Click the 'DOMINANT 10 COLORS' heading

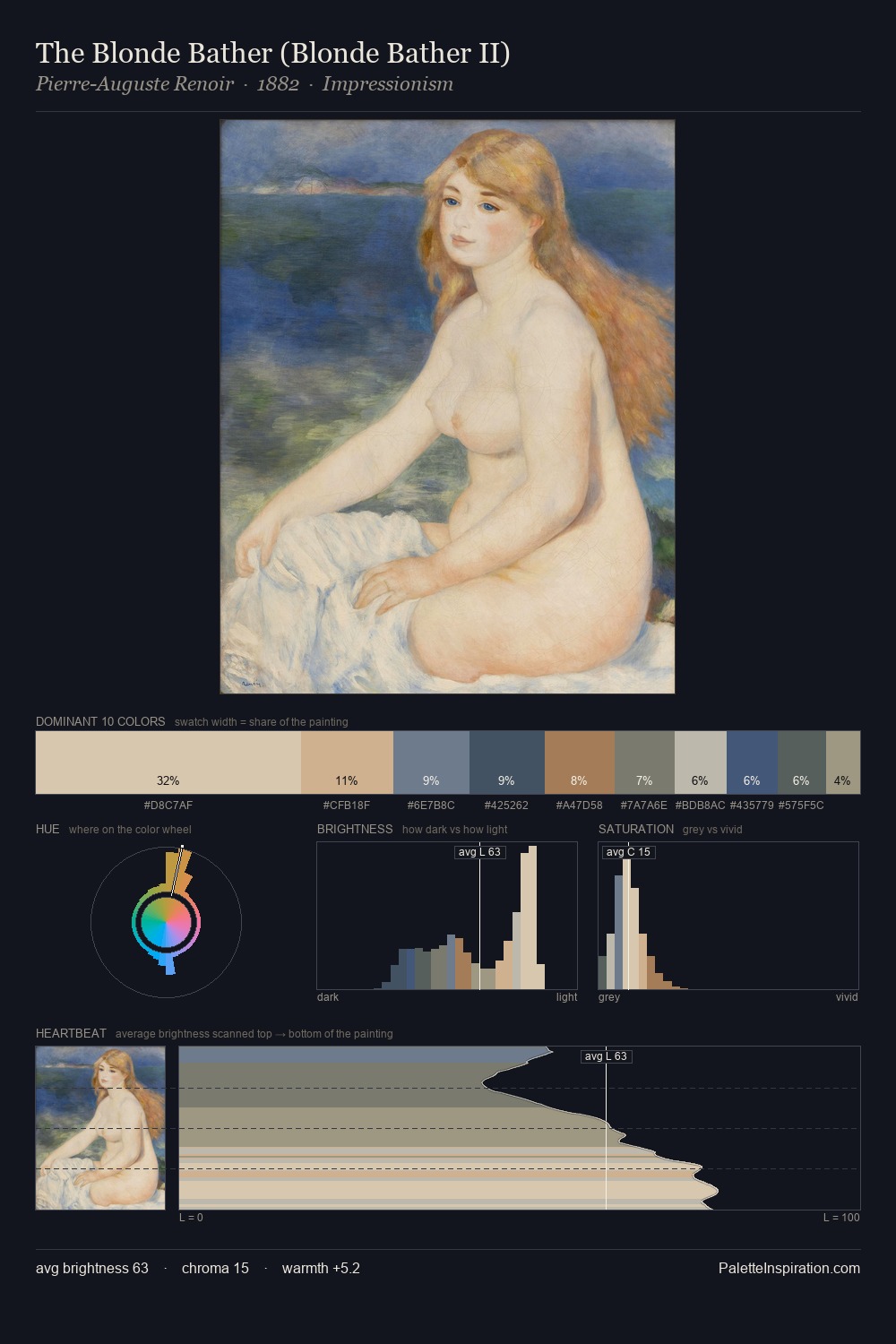[100, 721]
